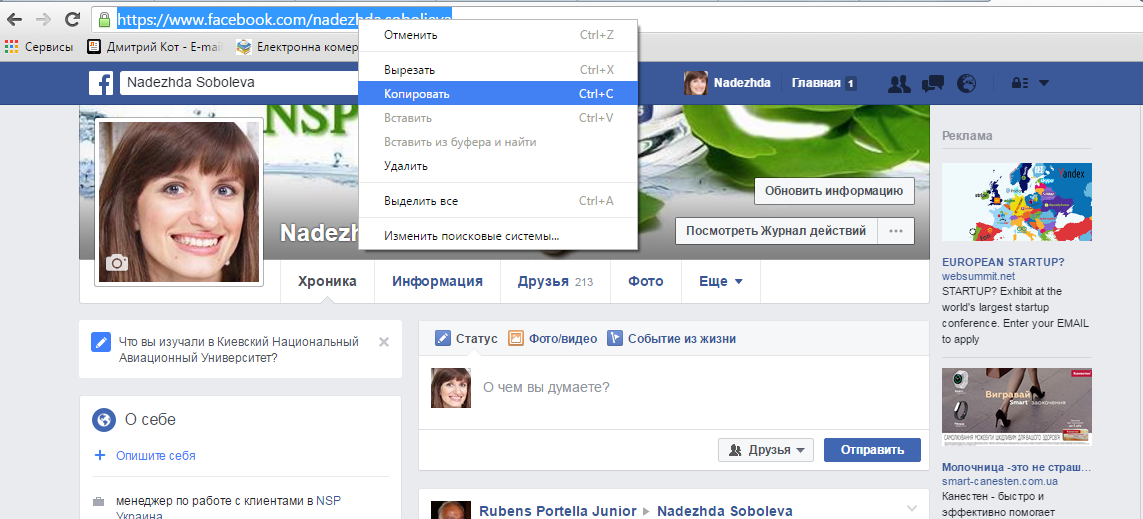The height and width of the screenshot is (519, 1143).
Task: Reload the page with the refresh icon
Action: point(71,19)
